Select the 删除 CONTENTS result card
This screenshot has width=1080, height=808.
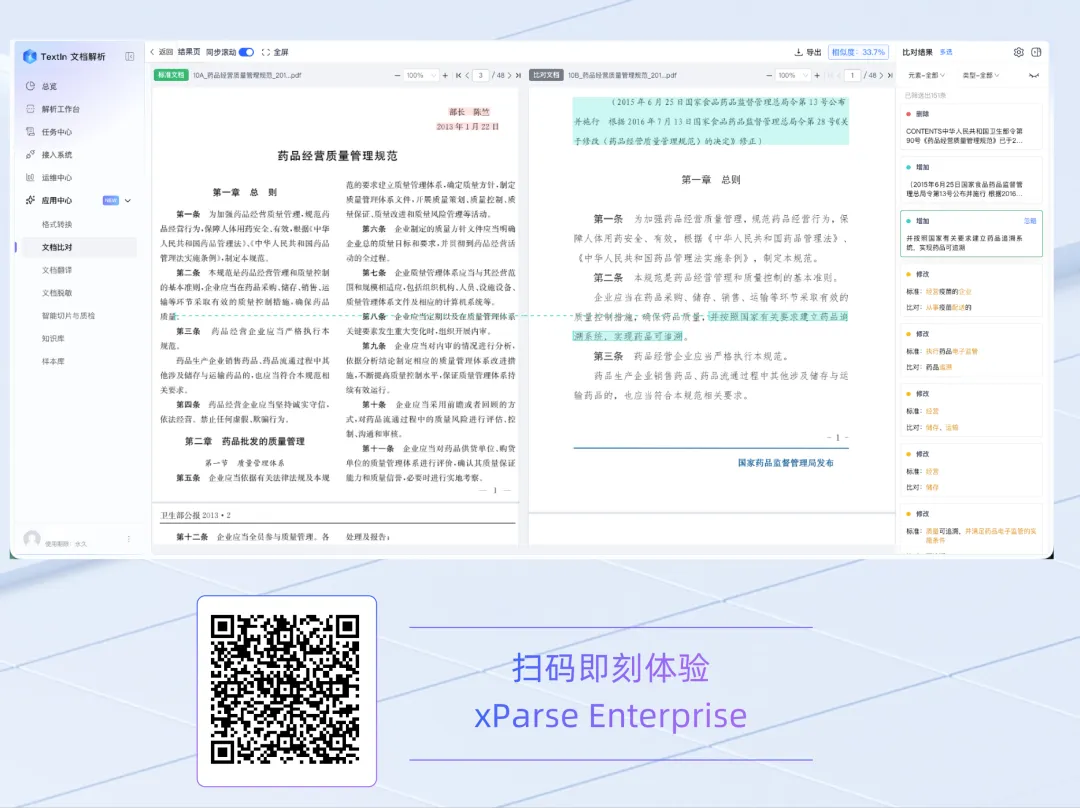pos(971,127)
